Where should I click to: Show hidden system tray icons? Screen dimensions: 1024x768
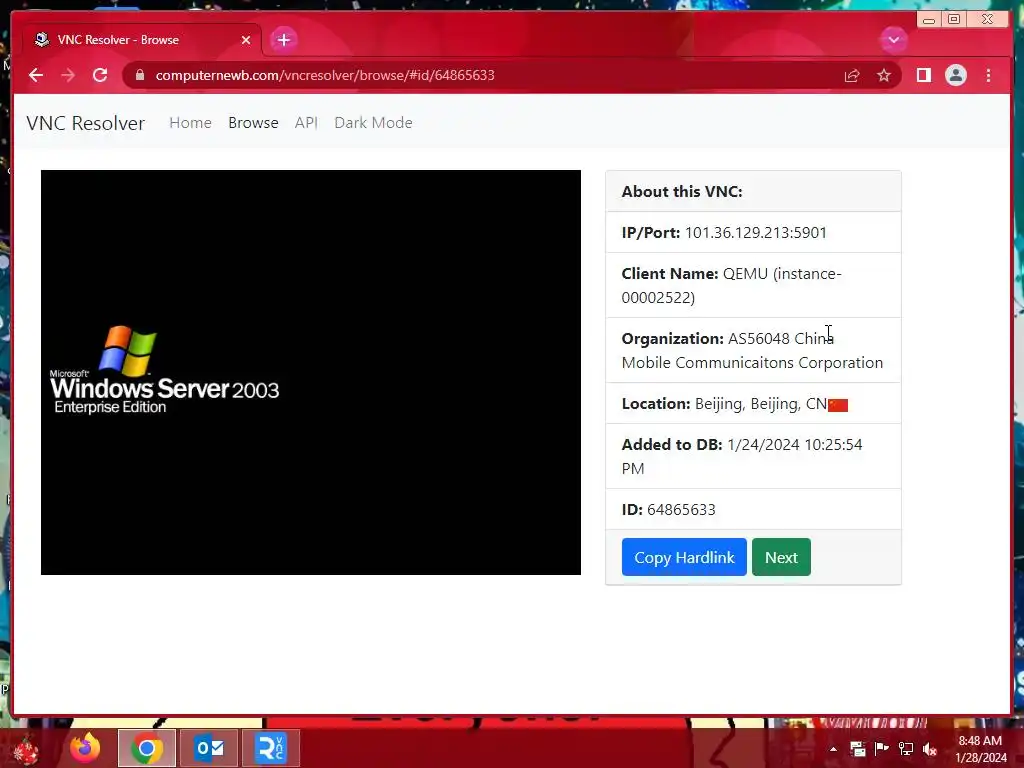pos(833,749)
